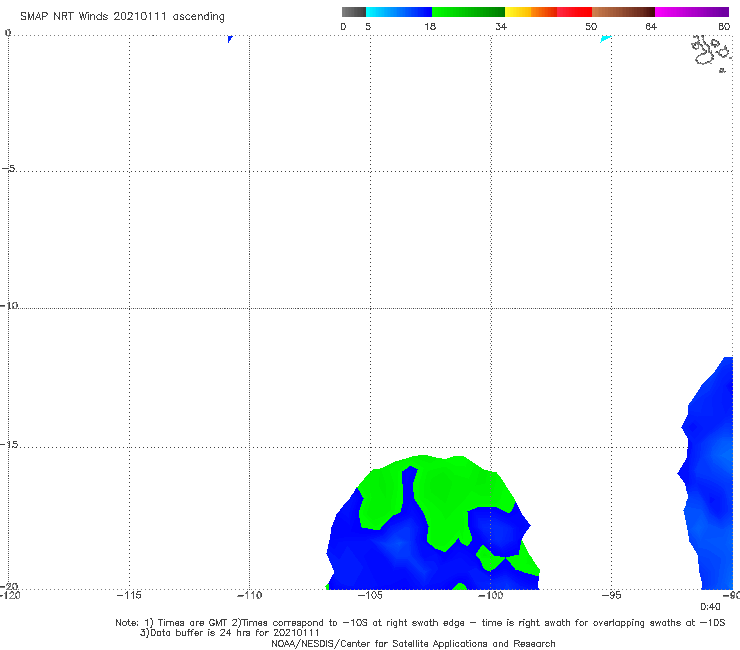
Task: Click the title text SMAP NRT Winds 20210111 ascending
Action: 122,17
